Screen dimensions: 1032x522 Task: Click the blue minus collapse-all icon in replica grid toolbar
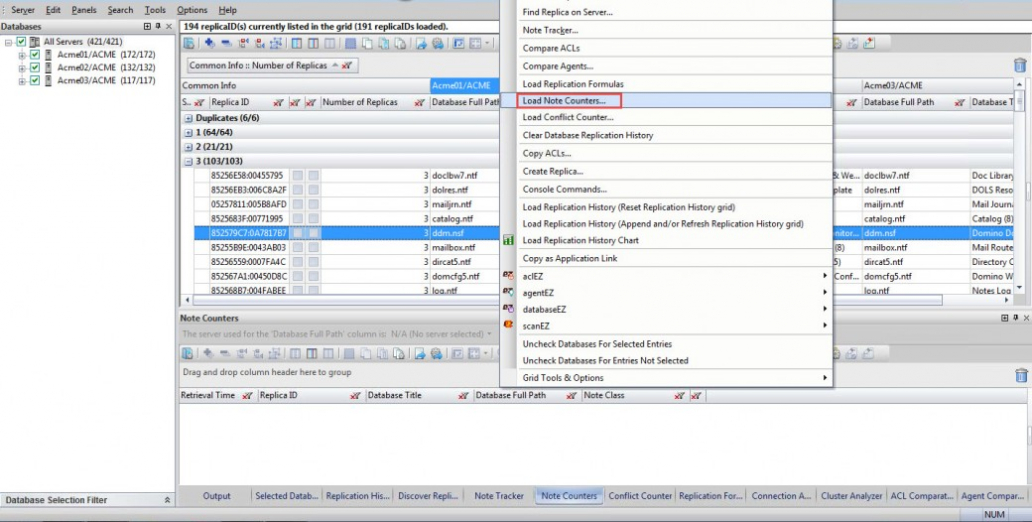226,43
